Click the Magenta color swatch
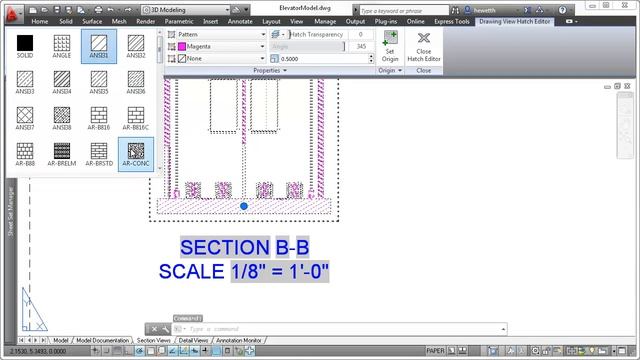This screenshot has width=640, height=360. (x=182, y=47)
